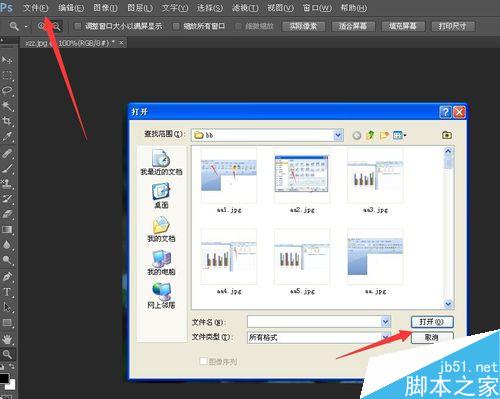Select the aa1.jpg thumbnail
The image size is (500, 399).
229,176
